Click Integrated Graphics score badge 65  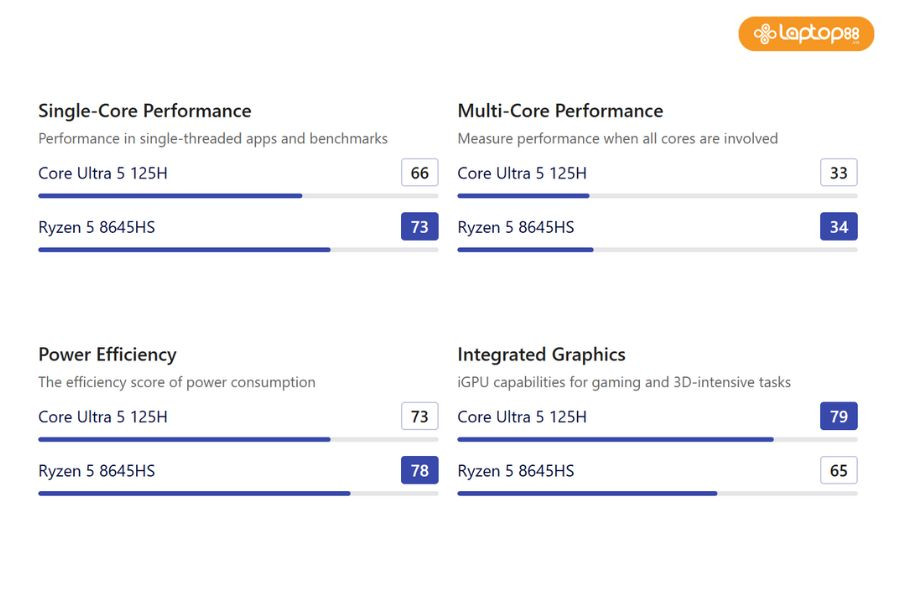(839, 471)
